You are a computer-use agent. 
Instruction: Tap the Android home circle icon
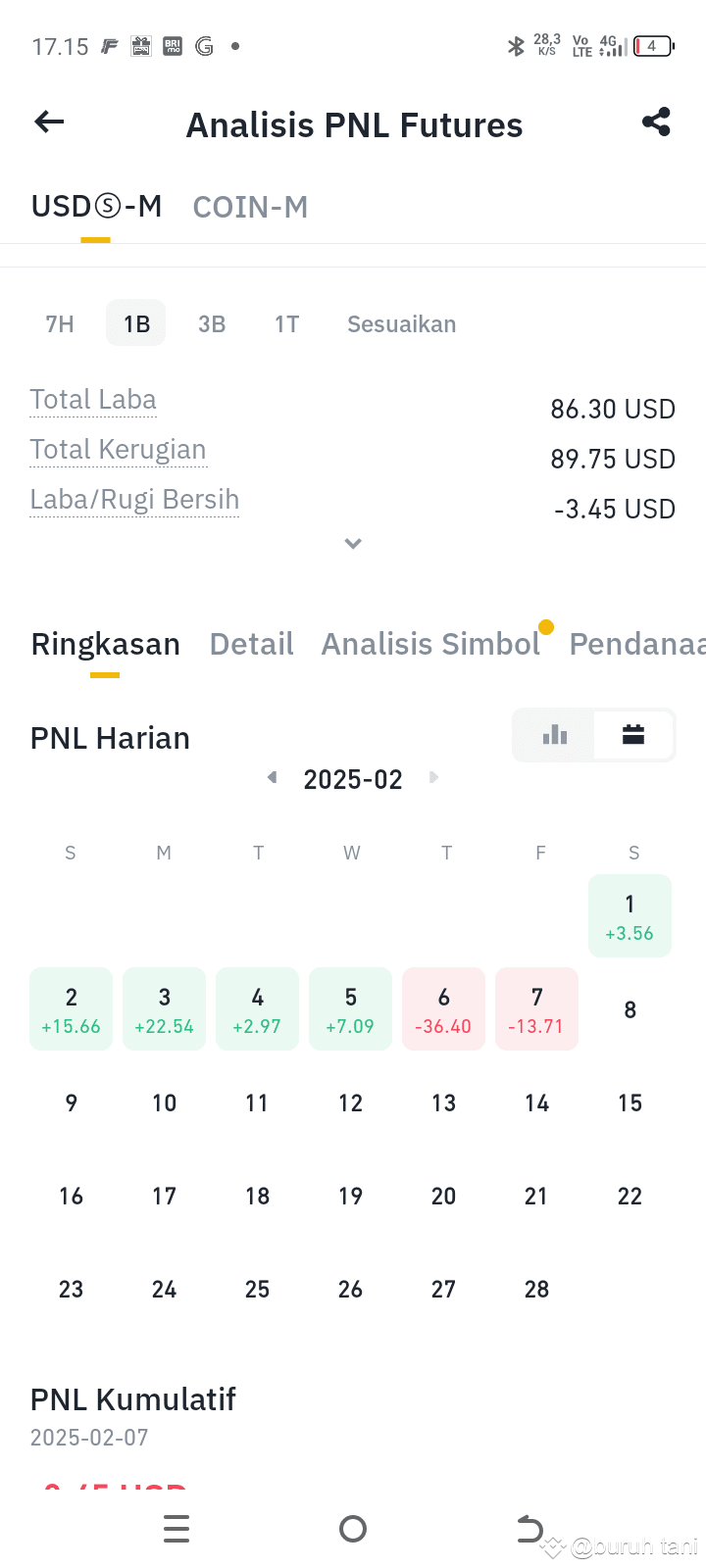tap(353, 1529)
